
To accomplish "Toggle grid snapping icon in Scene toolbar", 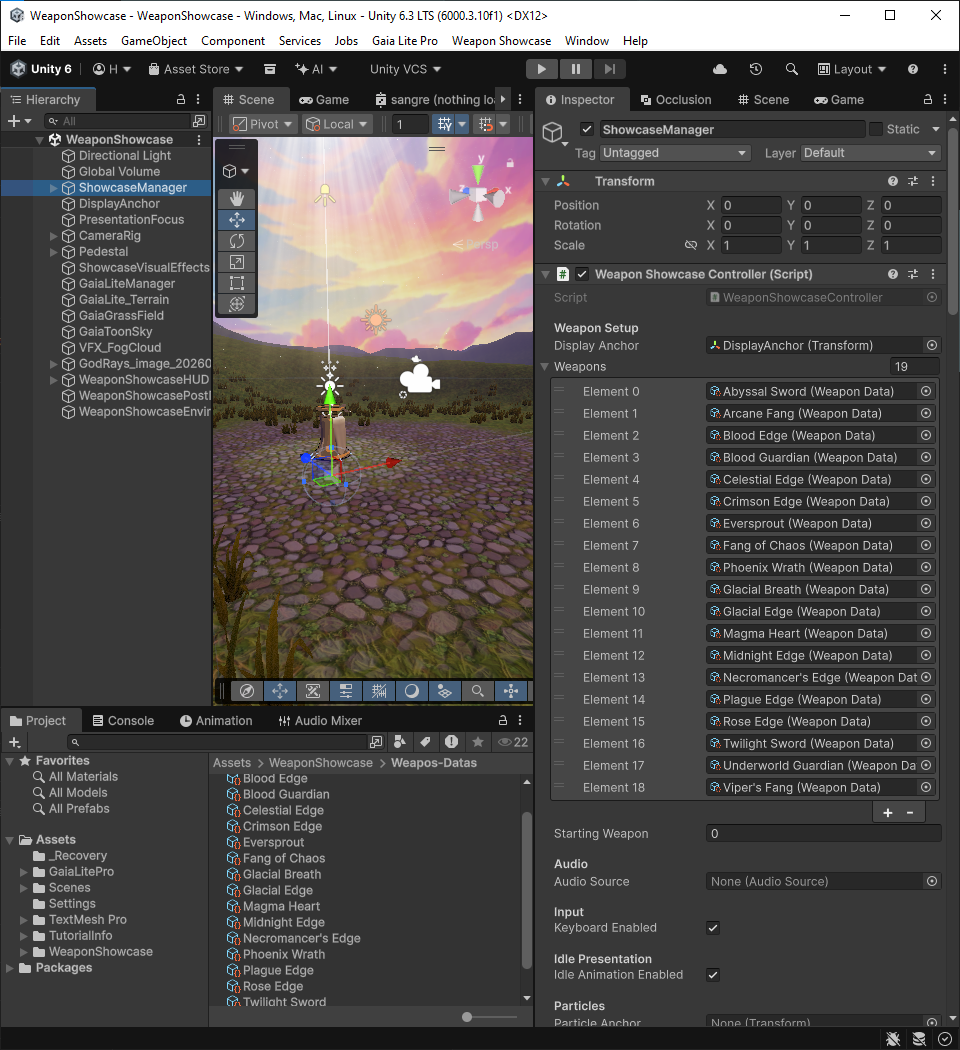I will (444, 124).
